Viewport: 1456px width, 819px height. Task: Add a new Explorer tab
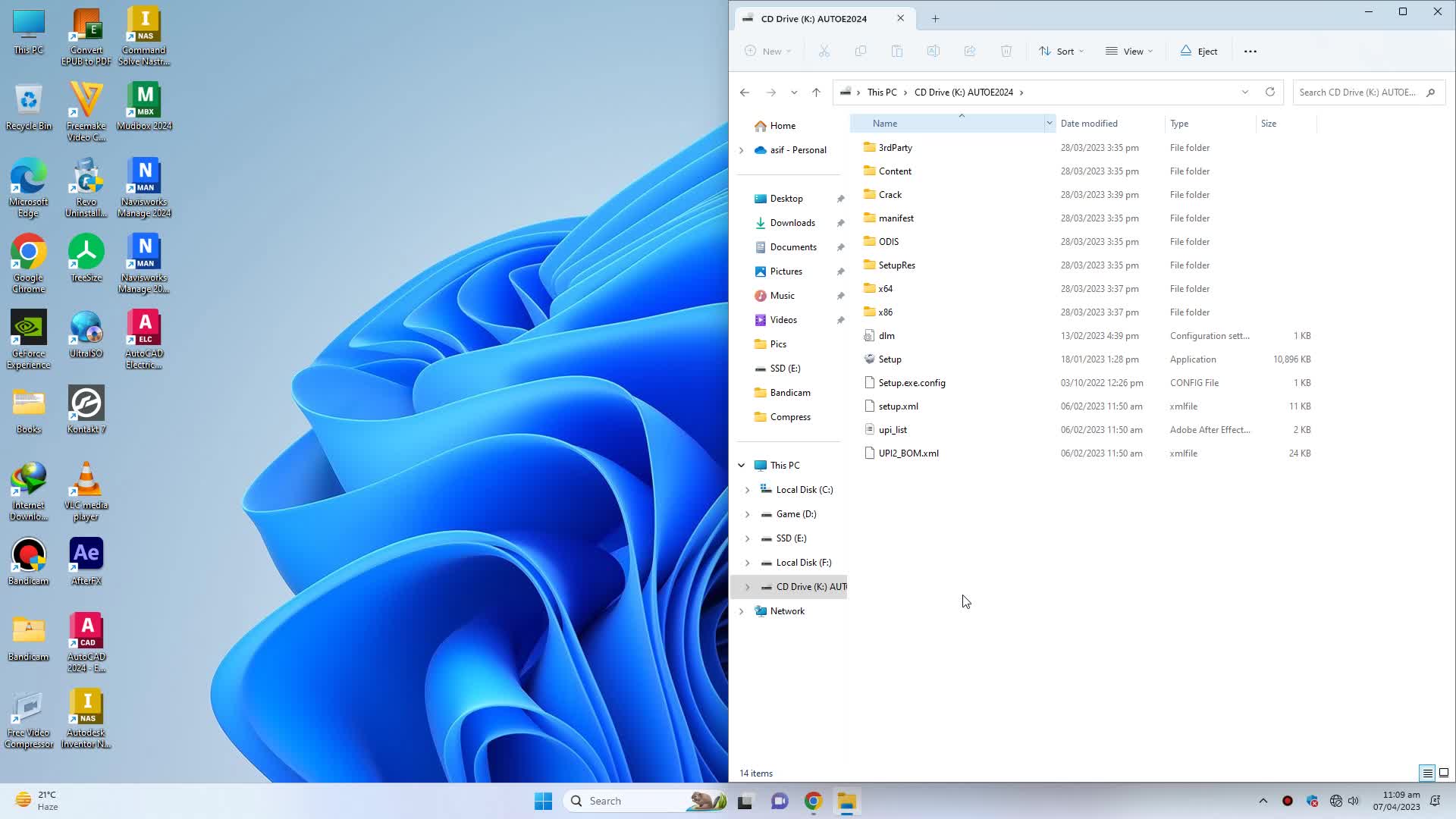tap(935, 19)
